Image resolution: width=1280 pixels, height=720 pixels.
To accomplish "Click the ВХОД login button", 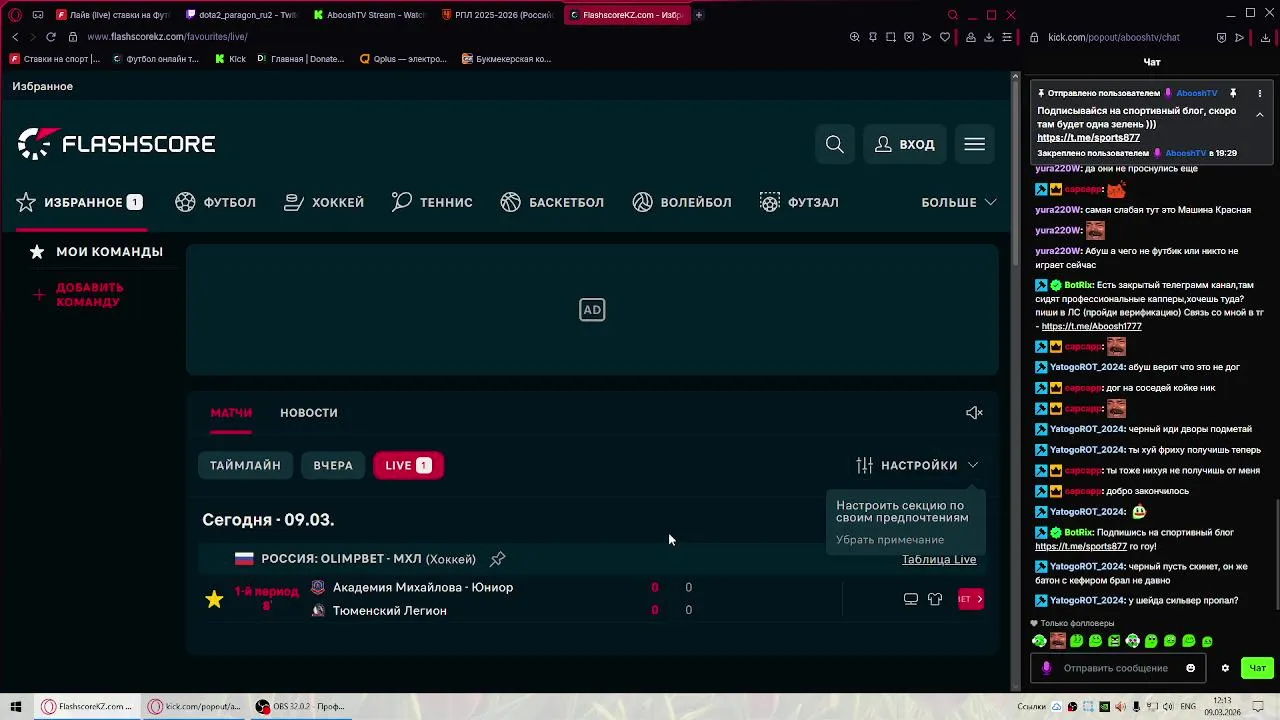I will [x=905, y=144].
